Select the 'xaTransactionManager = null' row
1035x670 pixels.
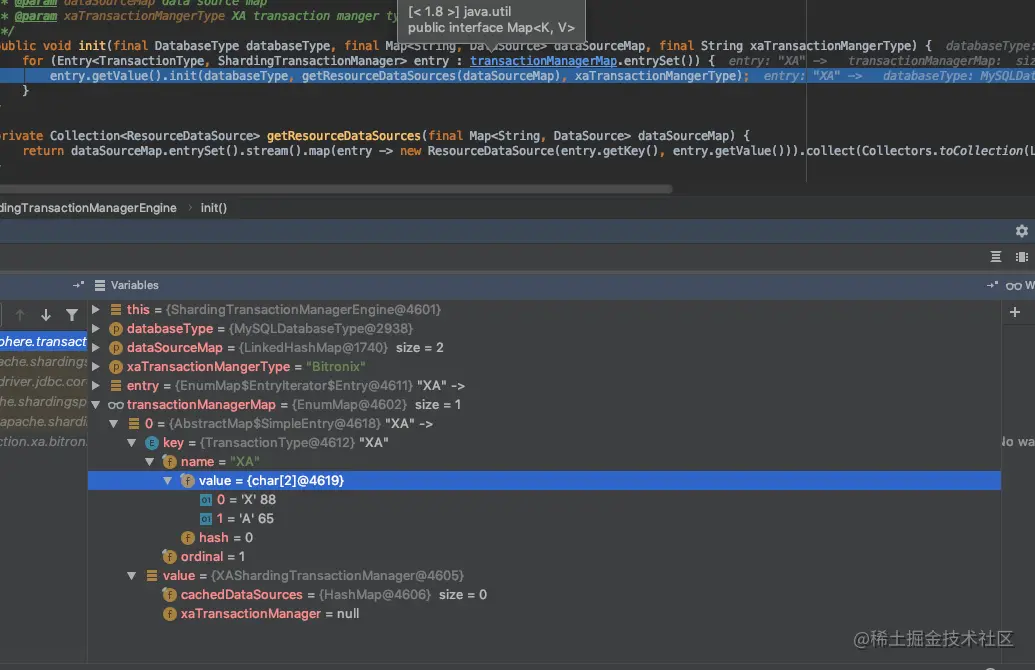click(544, 614)
